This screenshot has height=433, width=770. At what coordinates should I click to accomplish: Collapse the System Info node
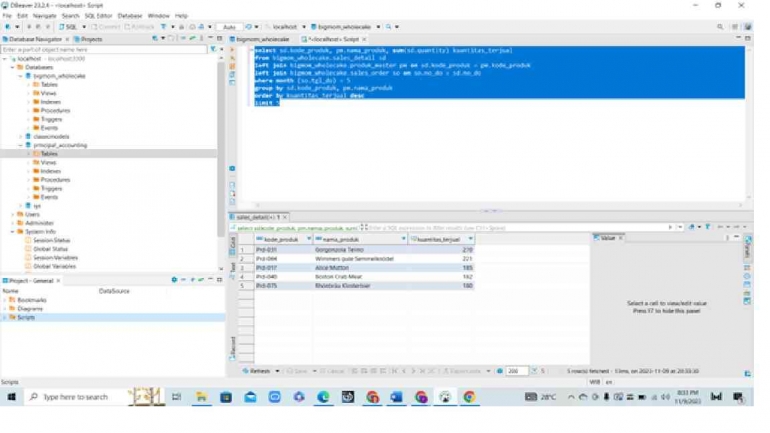[13, 232]
